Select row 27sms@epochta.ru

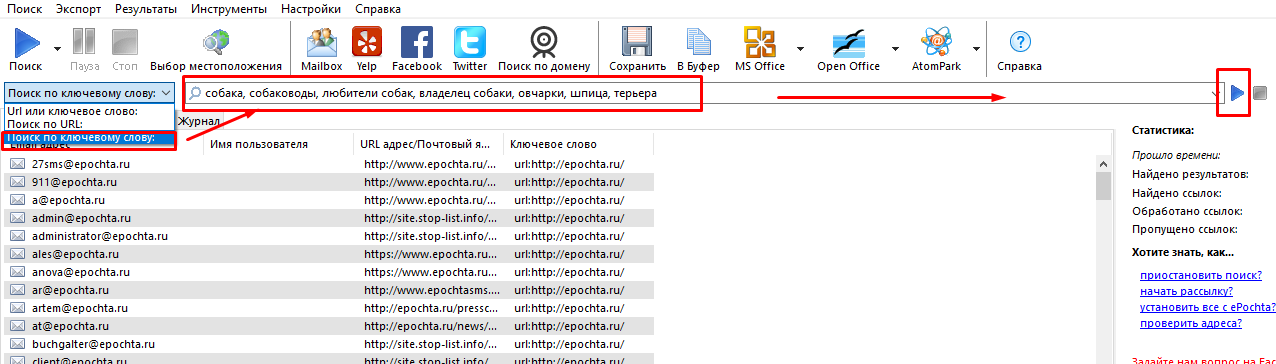[330, 163]
